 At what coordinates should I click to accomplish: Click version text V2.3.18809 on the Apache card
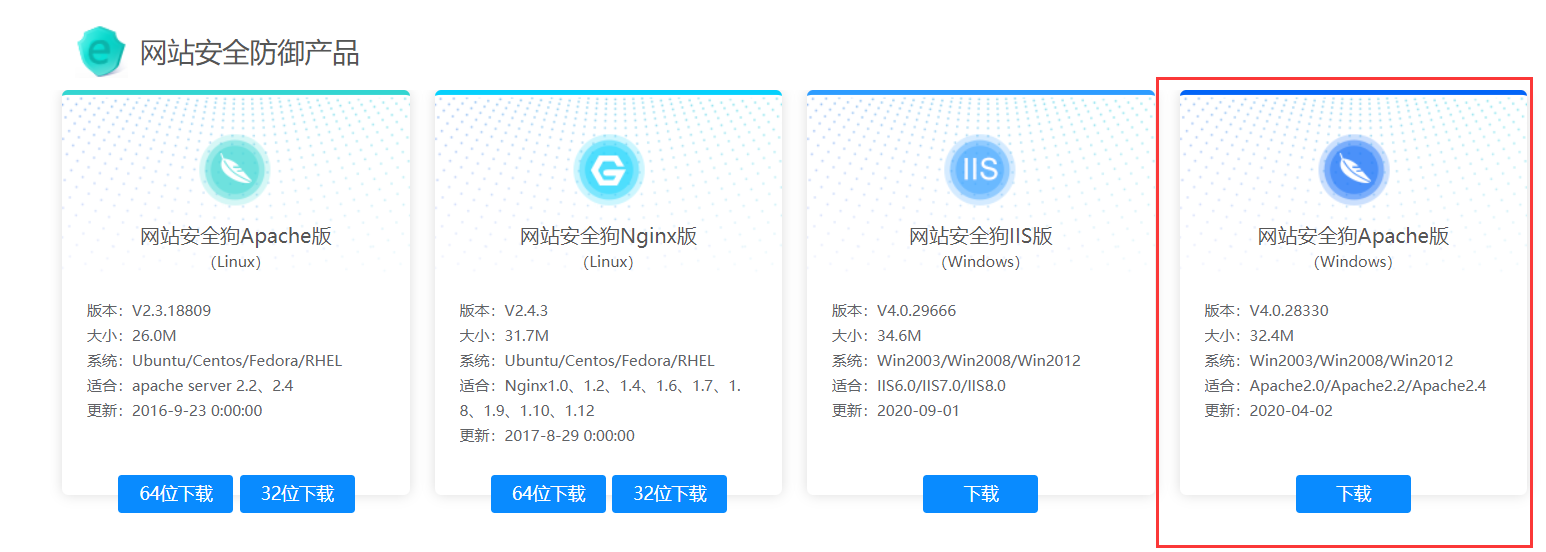171,311
